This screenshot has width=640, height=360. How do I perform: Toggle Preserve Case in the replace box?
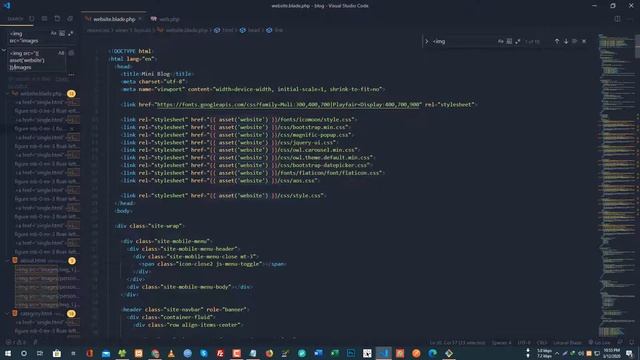61,53
